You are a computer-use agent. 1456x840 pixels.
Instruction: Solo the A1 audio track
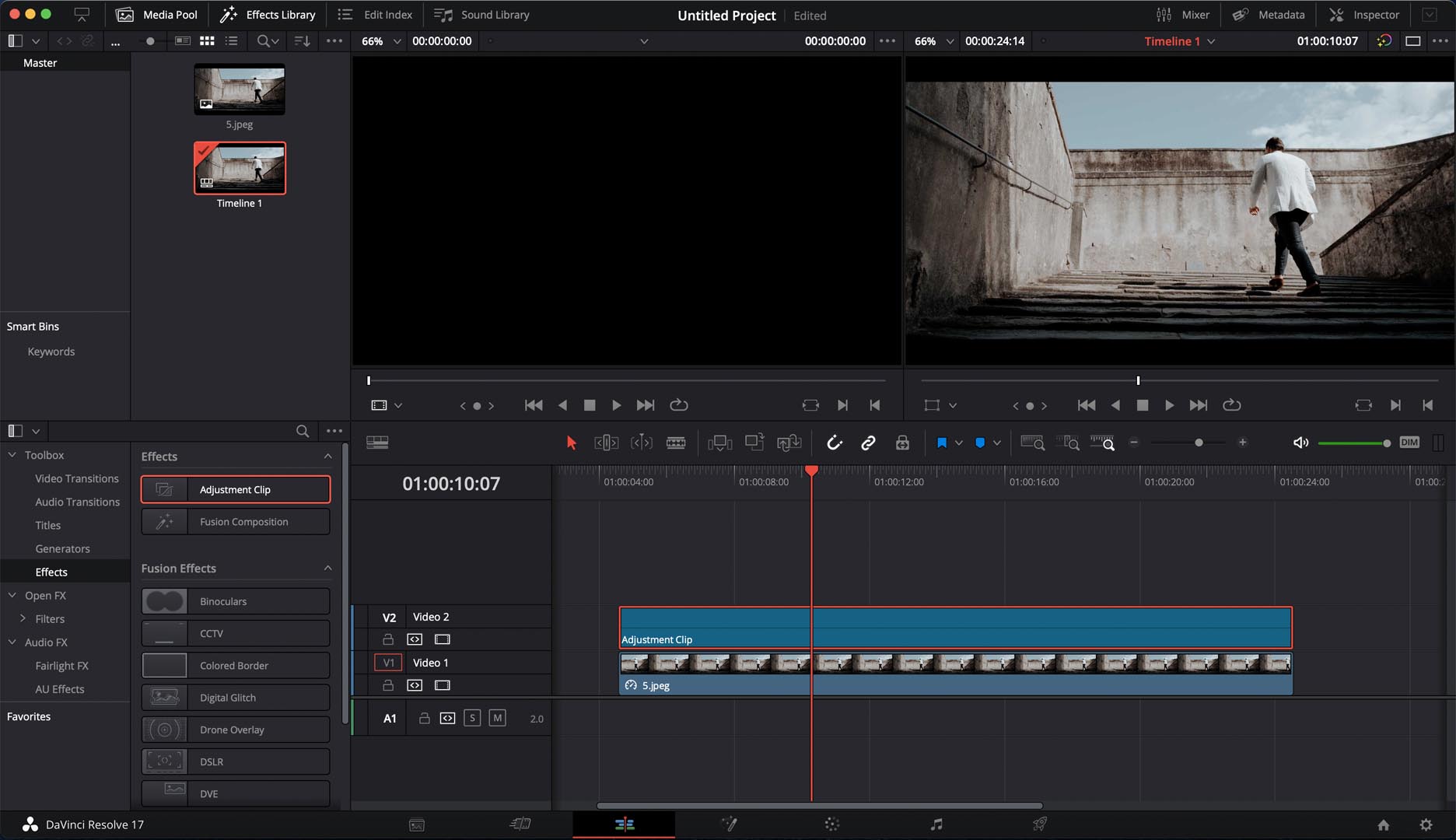[x=472, y=718]
